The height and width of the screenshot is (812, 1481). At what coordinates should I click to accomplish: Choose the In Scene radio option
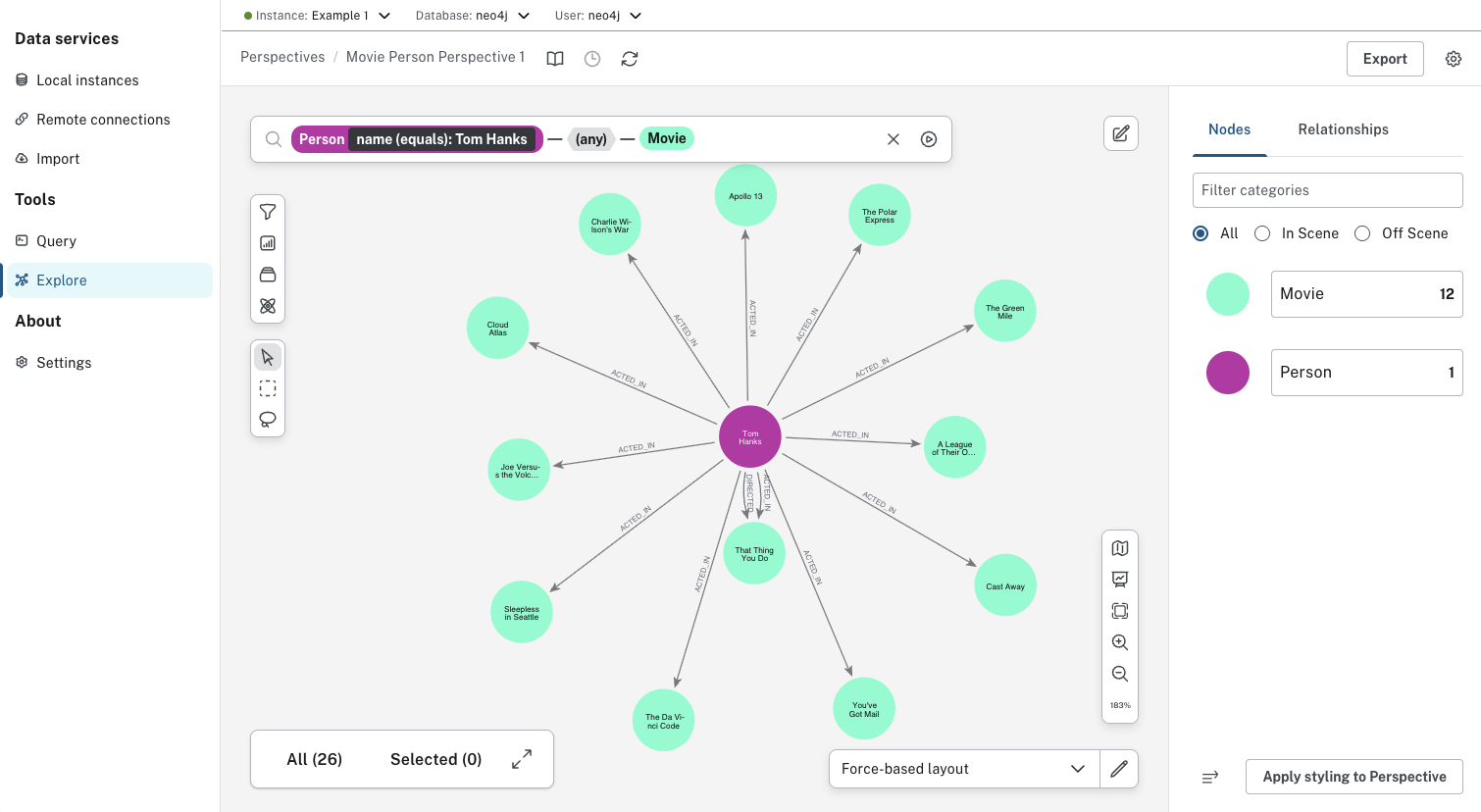click(x=1262, y=233)
